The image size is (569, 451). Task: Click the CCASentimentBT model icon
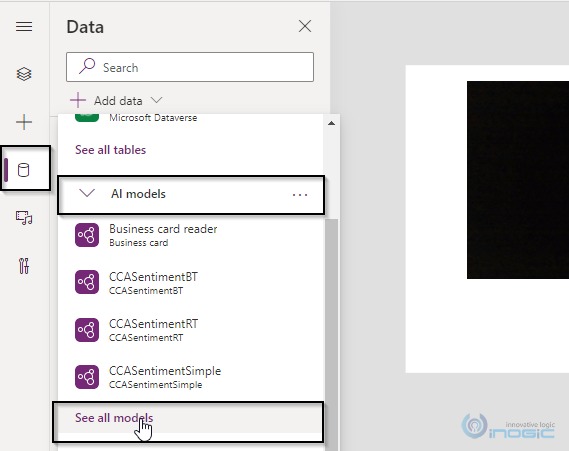pyautogui.click(x=87, y=282)
